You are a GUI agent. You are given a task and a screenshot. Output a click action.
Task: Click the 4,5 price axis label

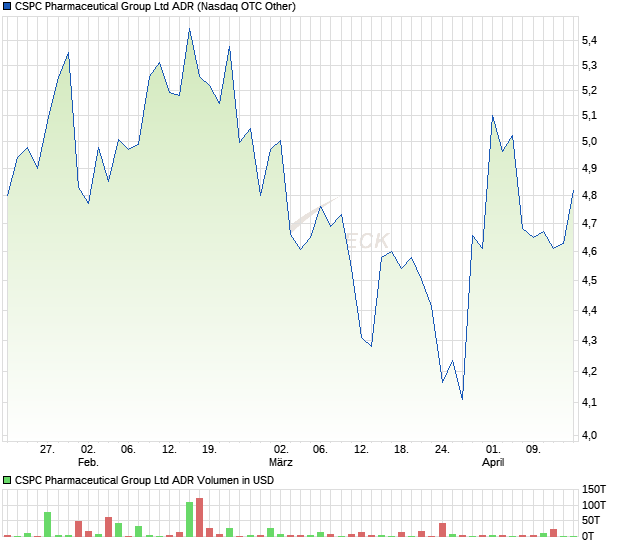[x=589, y=281]
